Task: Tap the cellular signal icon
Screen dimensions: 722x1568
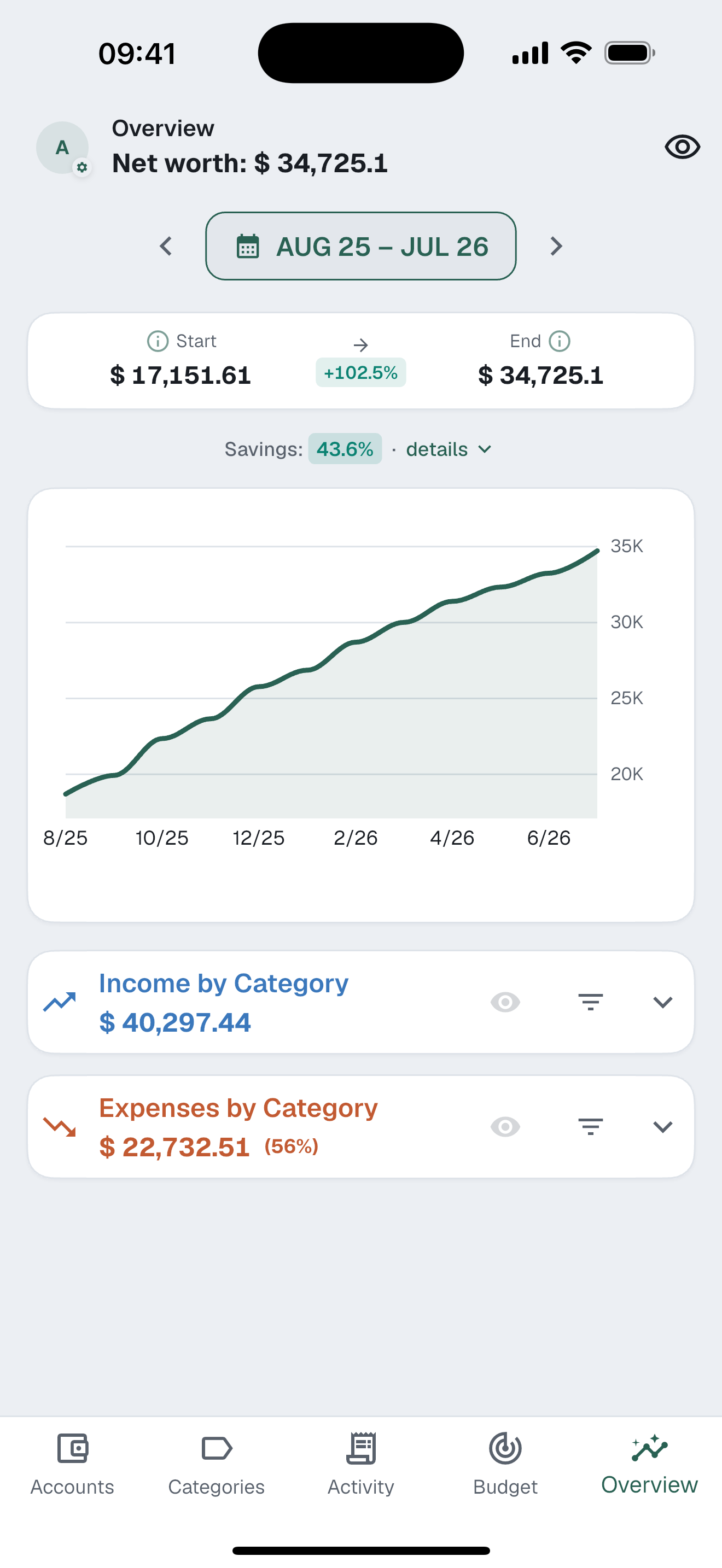Action: (530, 53)
